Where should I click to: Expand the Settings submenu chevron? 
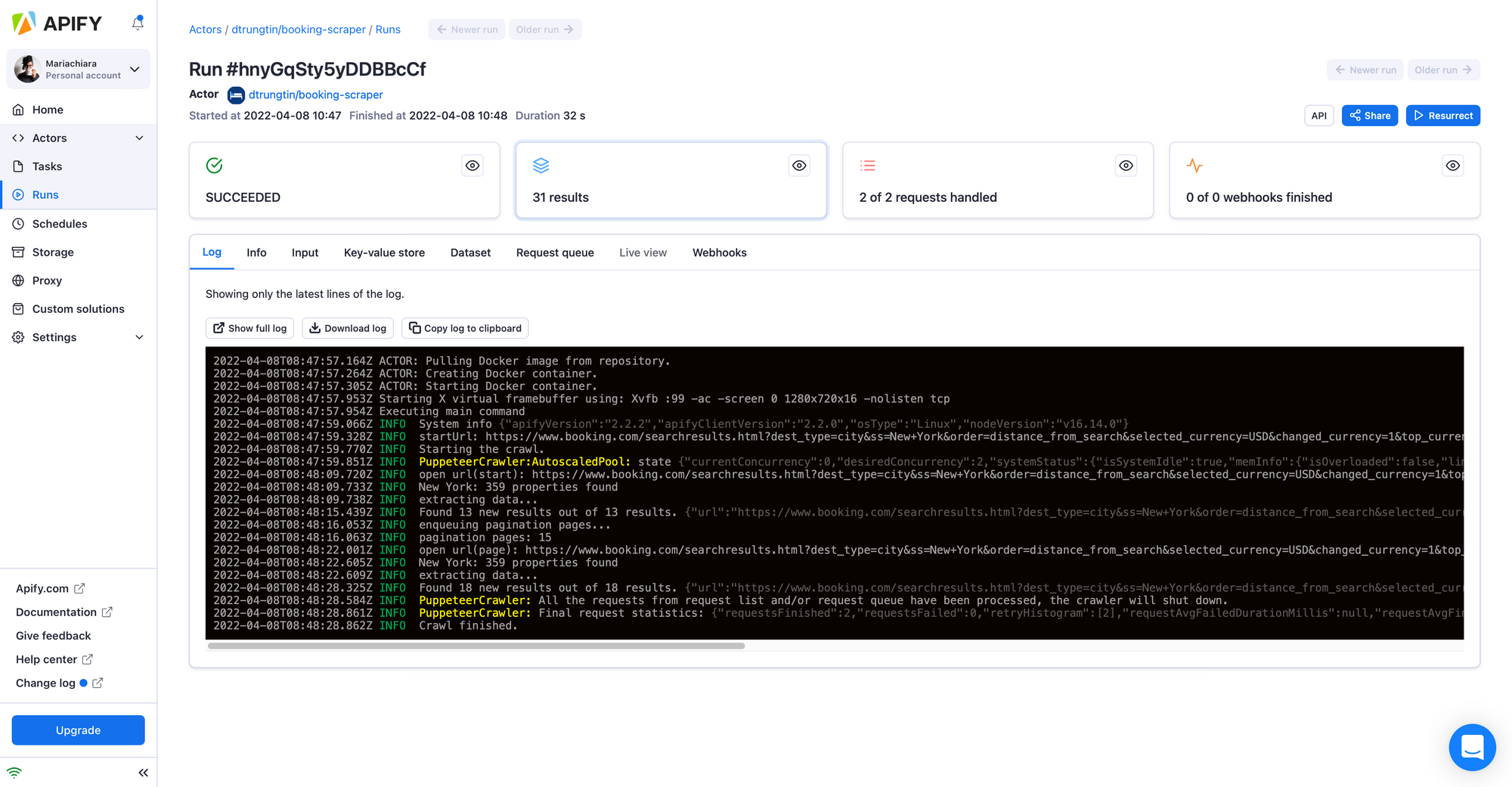click(139, 337)
